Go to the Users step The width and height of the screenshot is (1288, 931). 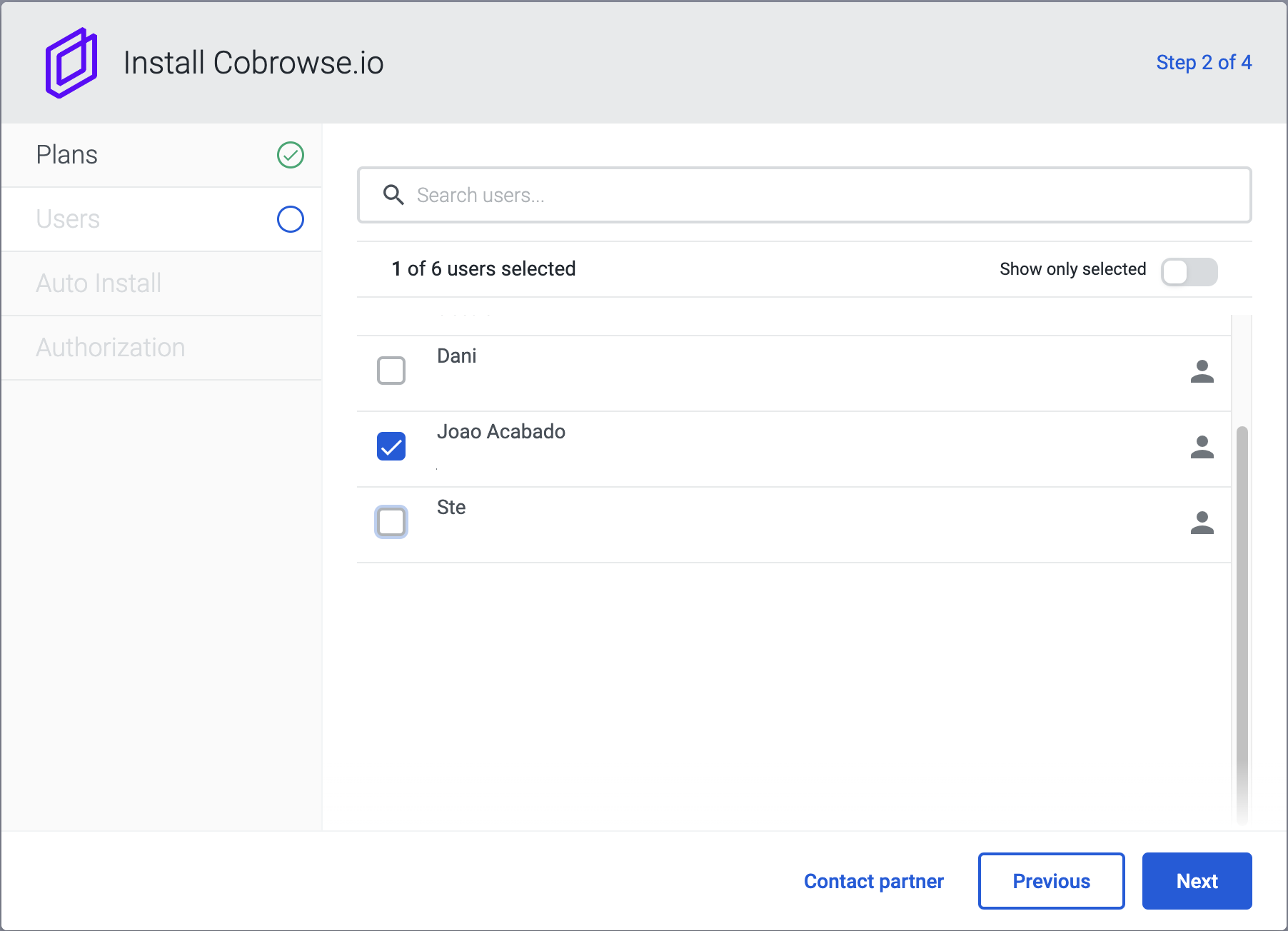point(69,219)
